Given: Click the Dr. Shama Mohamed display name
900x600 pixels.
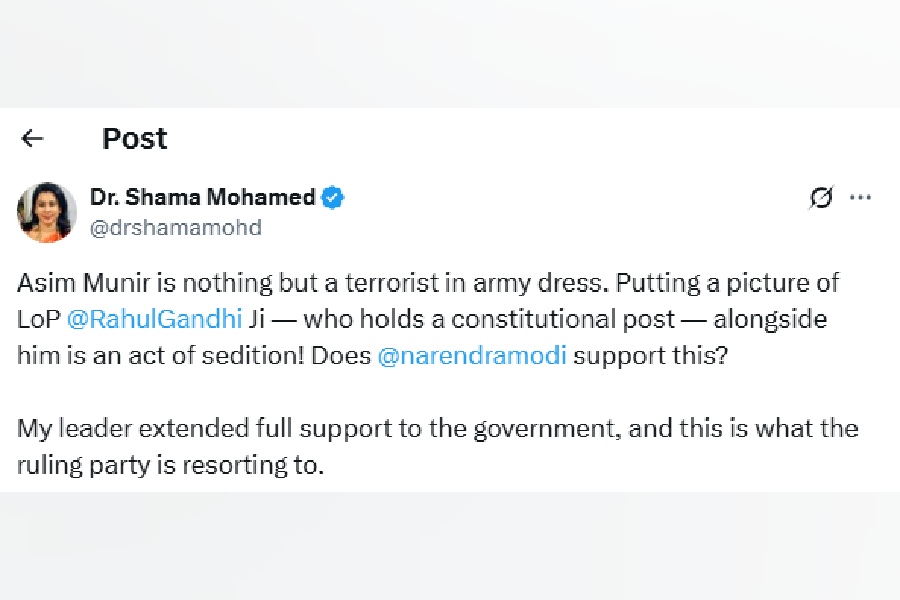Looking at the screenshot, I should coord(202,197).
